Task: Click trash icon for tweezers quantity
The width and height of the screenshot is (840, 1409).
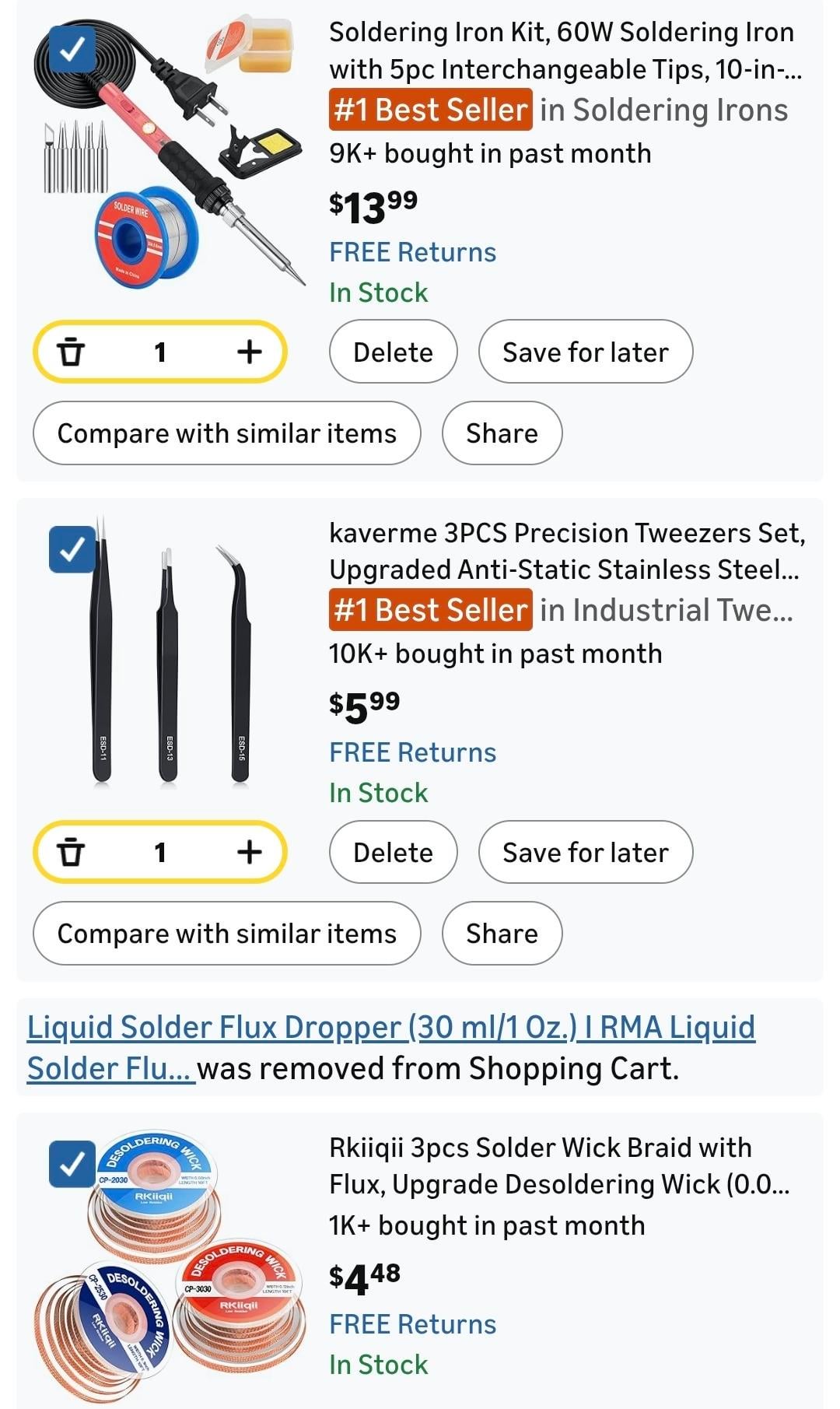Action: tap(71, 853)
